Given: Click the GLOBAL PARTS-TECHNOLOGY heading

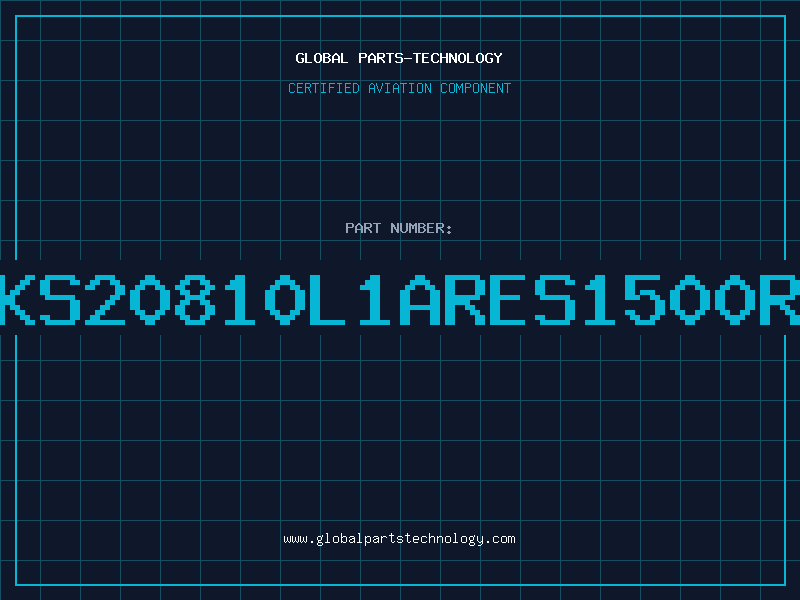Looking at the screenshot, I should (399, 58).
